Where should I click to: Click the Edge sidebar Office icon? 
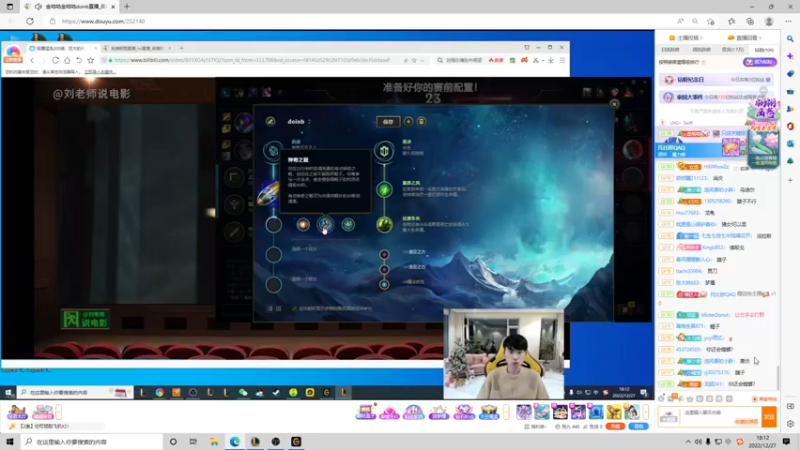(790, 126)
